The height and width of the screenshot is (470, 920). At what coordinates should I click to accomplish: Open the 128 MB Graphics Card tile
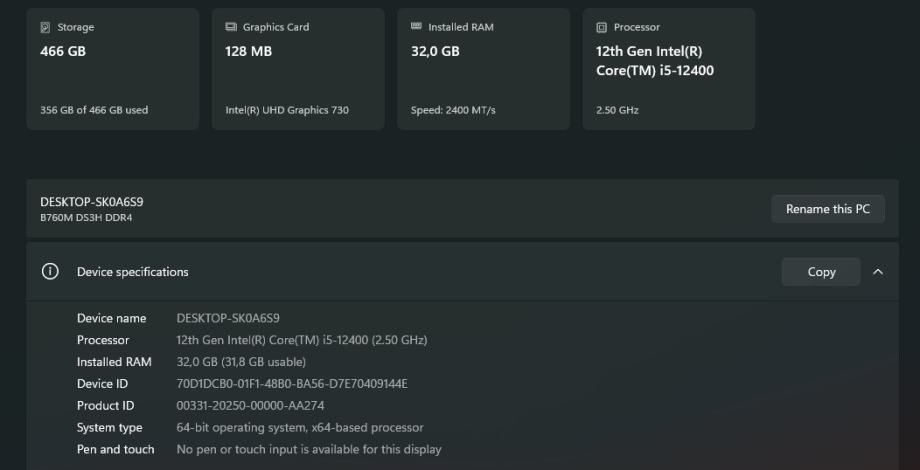click(249, 51)
